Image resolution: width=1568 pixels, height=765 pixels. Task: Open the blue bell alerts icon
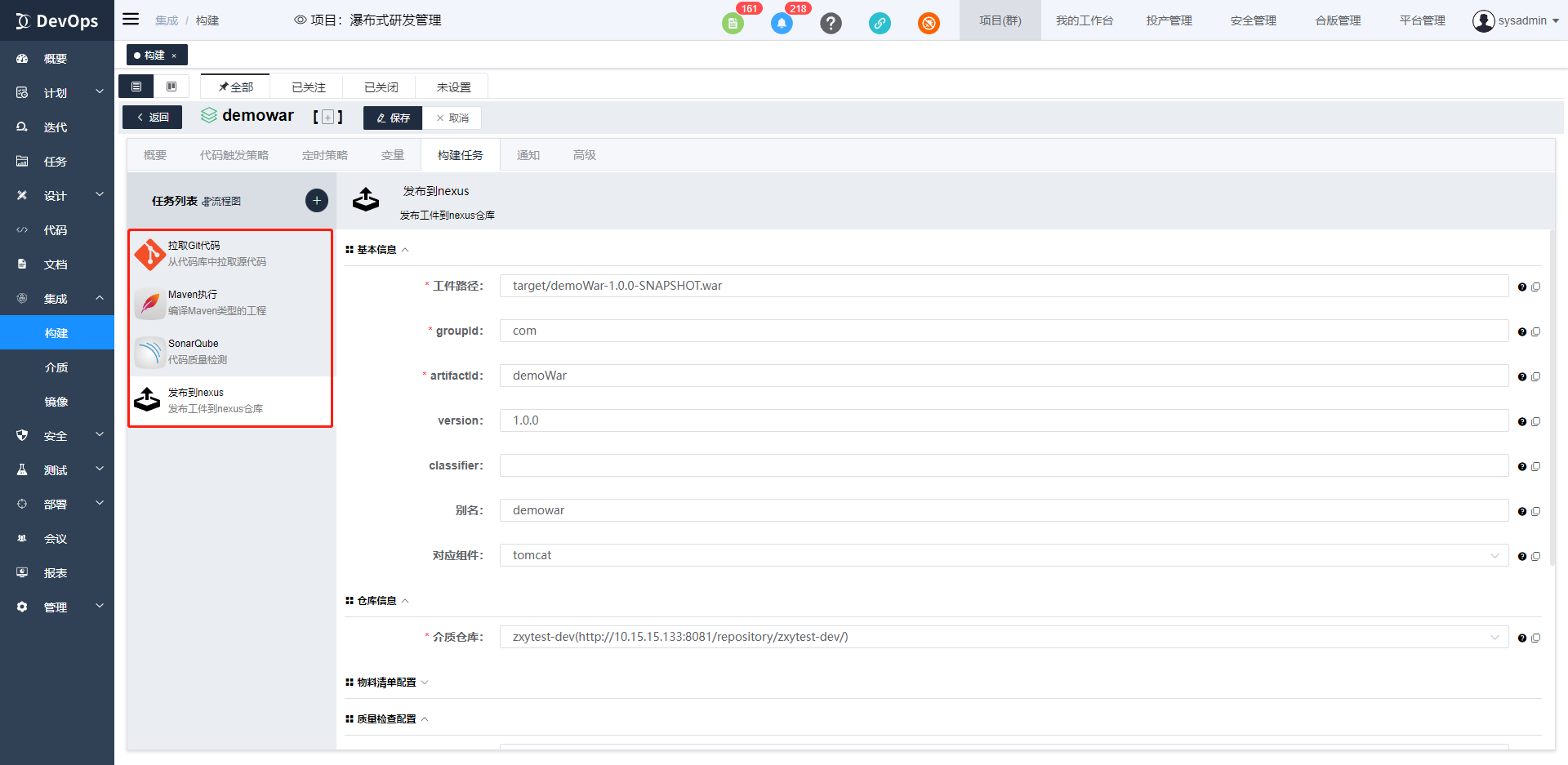[782, 24]
